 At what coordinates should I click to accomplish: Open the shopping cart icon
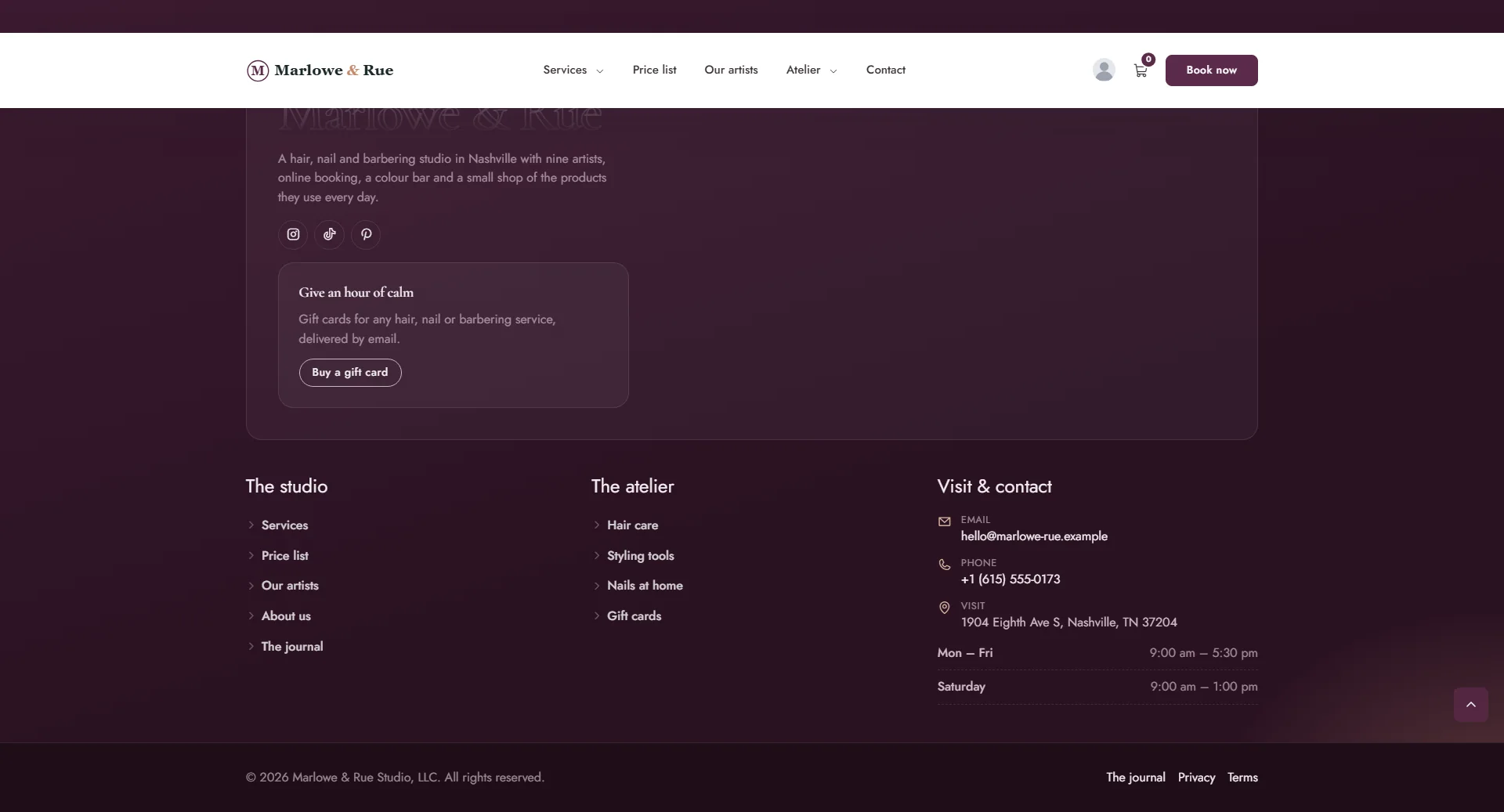[1141, 70]
